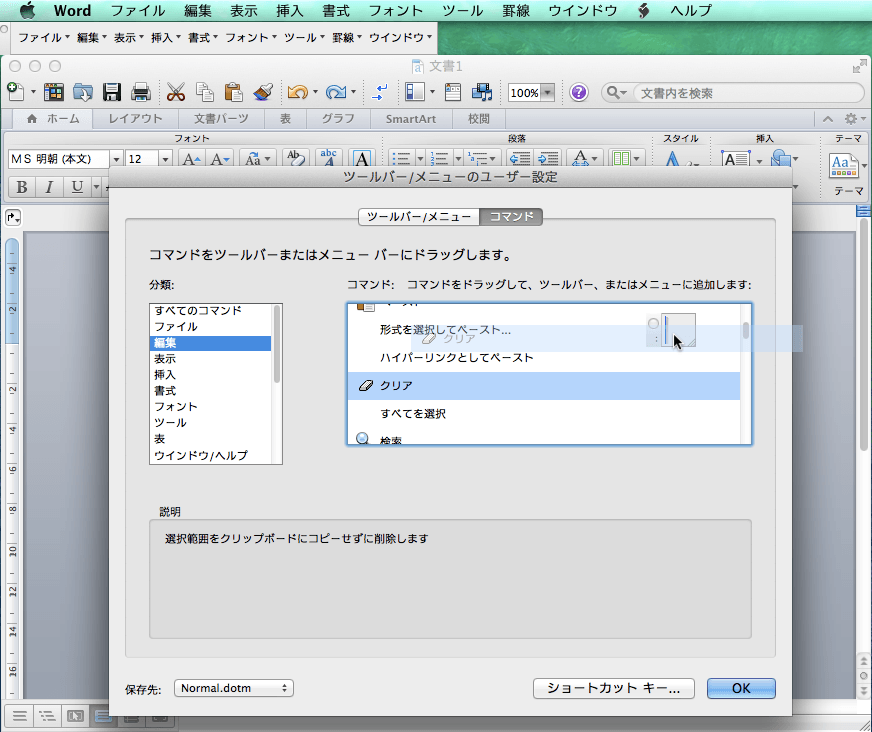The width and height of the screenshot is (872, 732).
Task: Open the Apple menu
Action: 27,10
